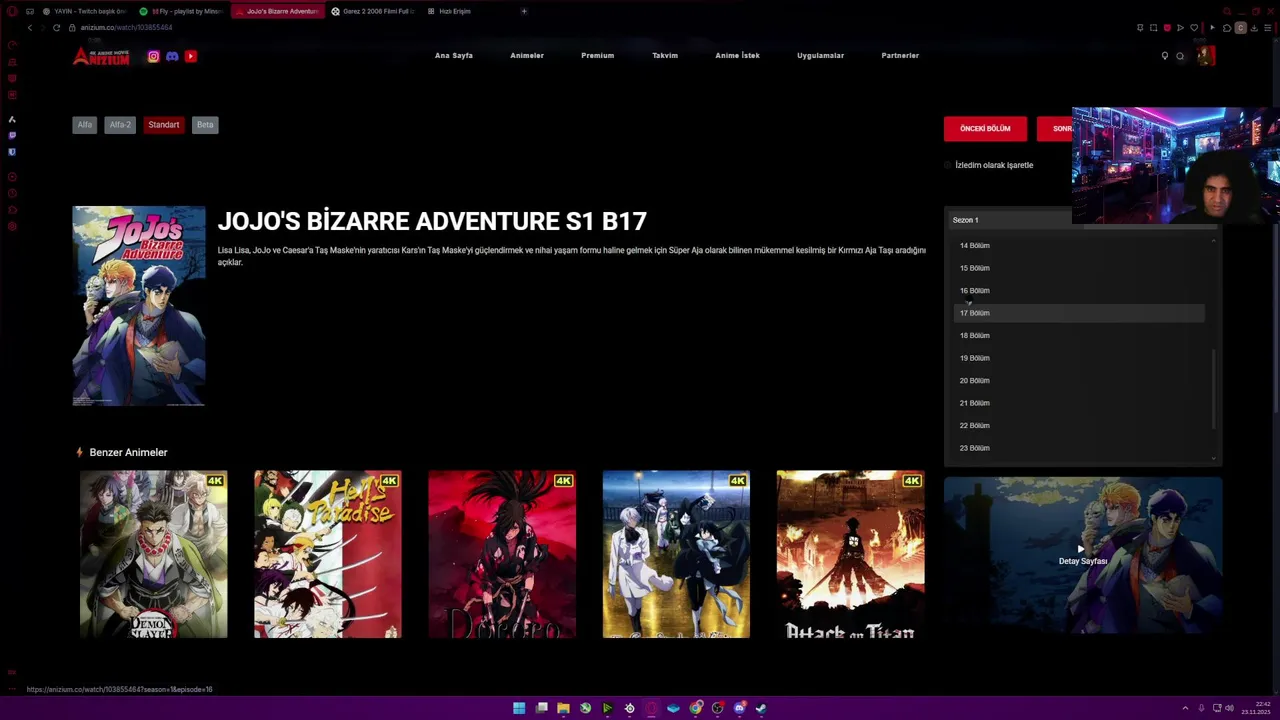
Task: Open File Explorer from taskbar
Action: tap(563, 708)
